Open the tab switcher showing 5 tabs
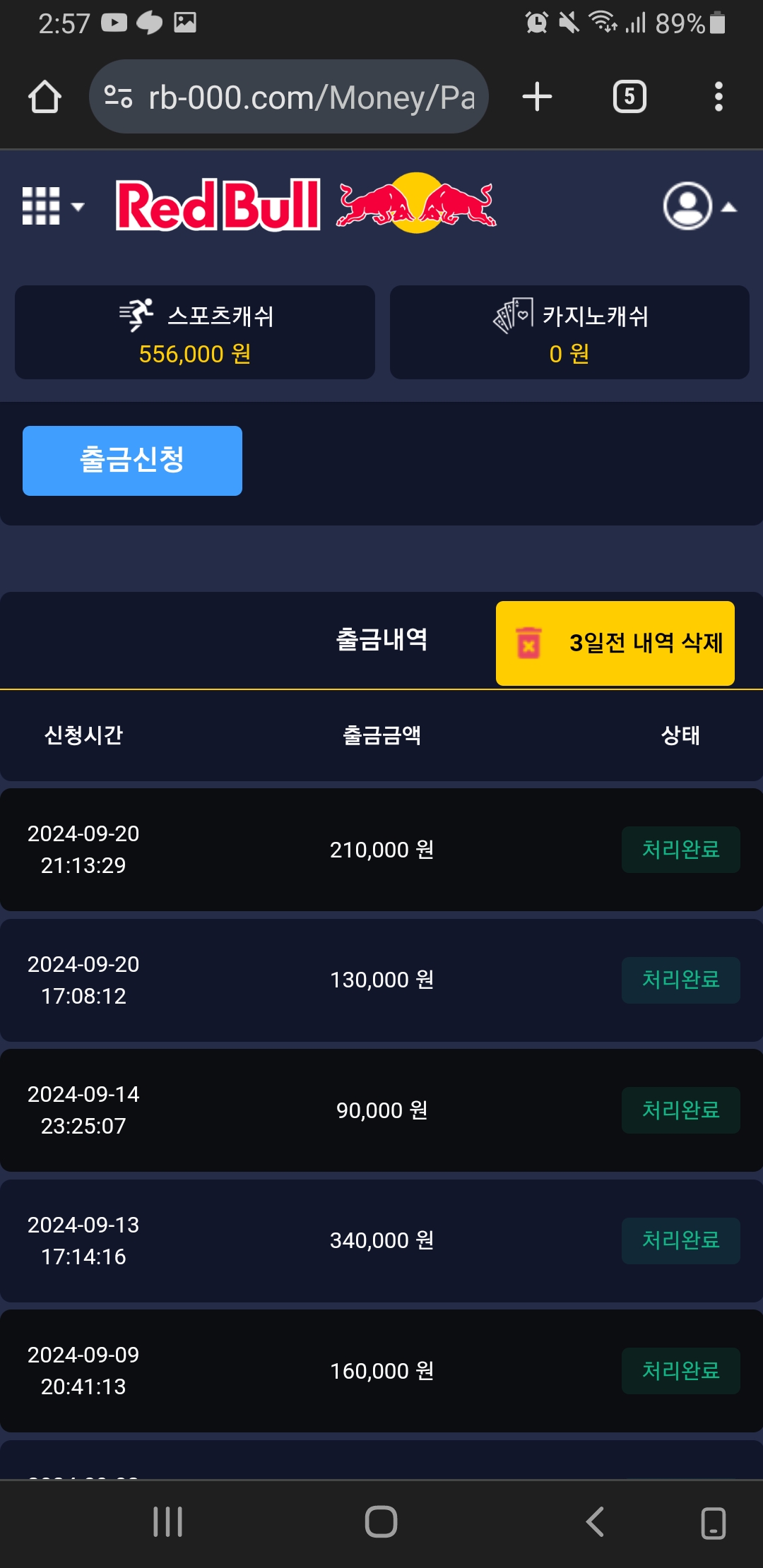The width and height of the screenshot is (763, 1568). 629,97
